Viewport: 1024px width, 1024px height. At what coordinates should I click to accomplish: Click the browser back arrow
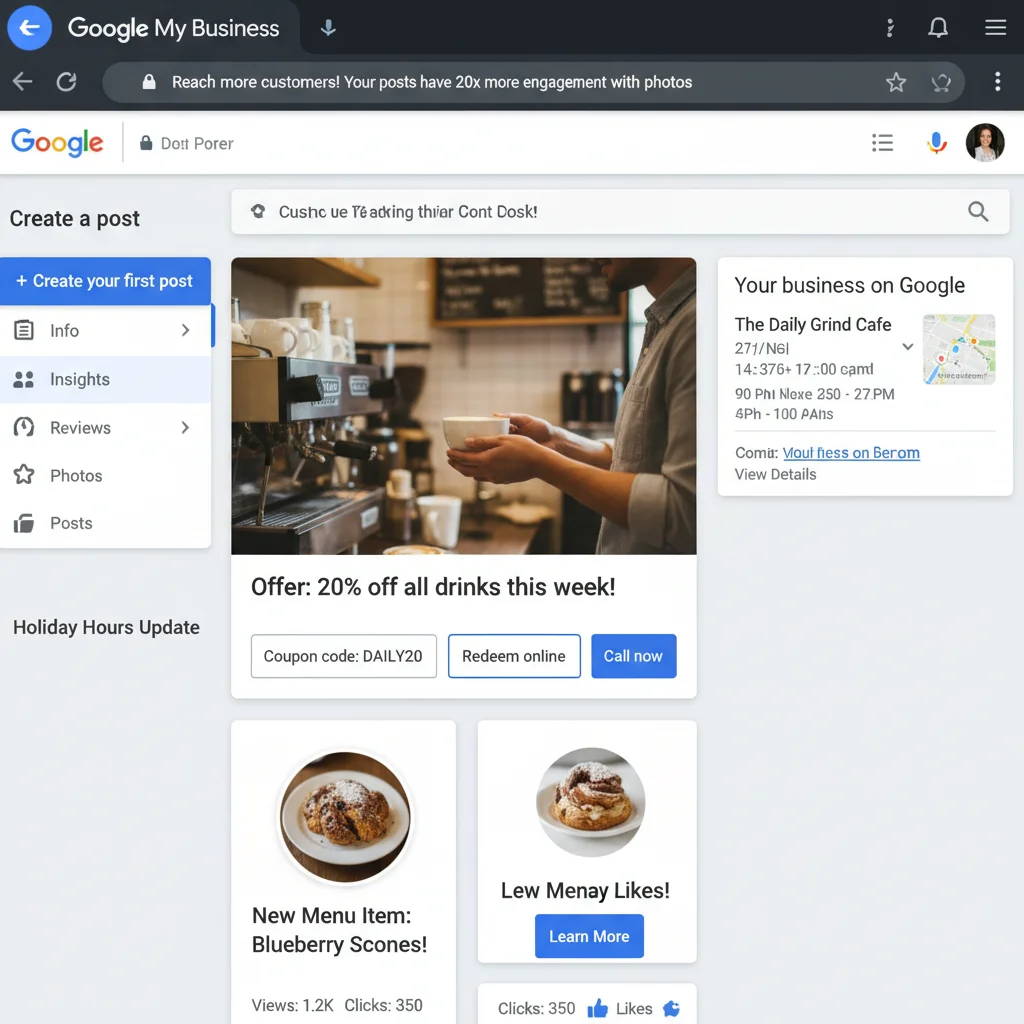tap(23, 82)
